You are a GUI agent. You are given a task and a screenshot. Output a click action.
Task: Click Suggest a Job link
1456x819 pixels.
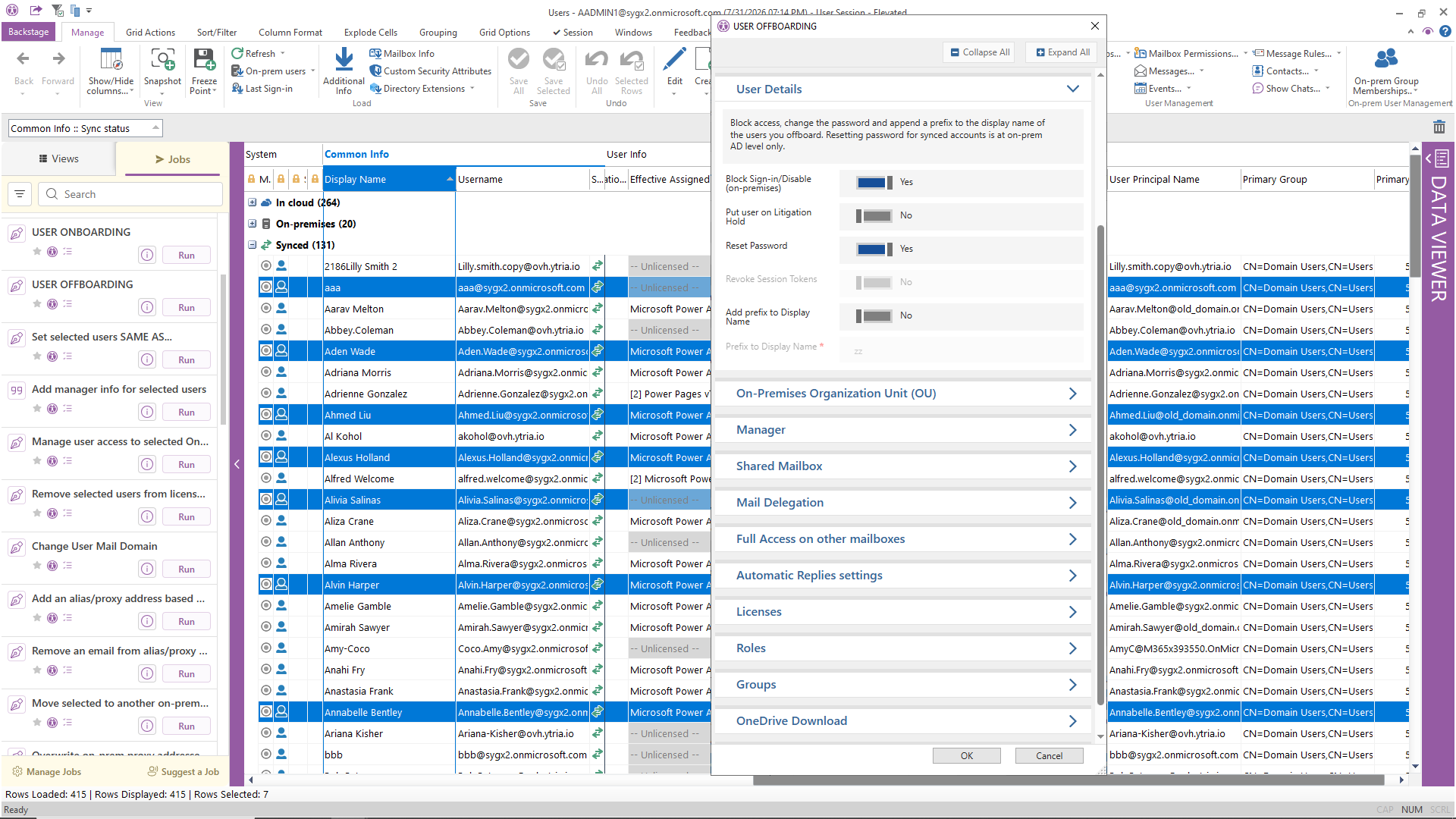pos(184,772)
